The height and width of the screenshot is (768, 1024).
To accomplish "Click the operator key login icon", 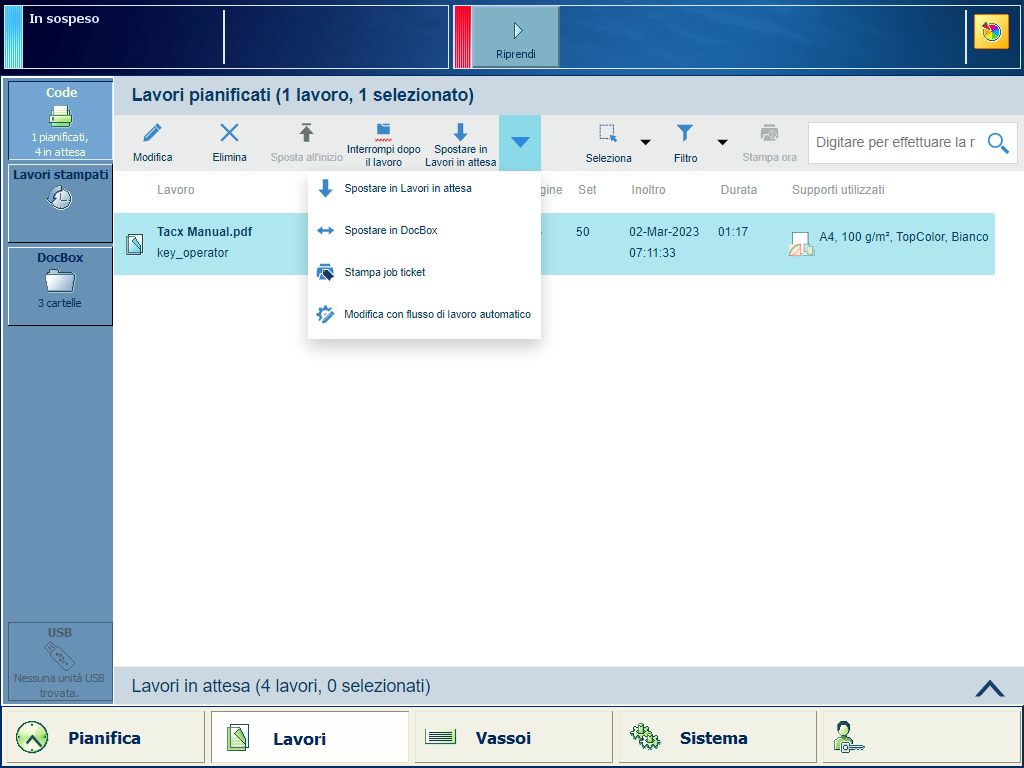I will [849, 737].
